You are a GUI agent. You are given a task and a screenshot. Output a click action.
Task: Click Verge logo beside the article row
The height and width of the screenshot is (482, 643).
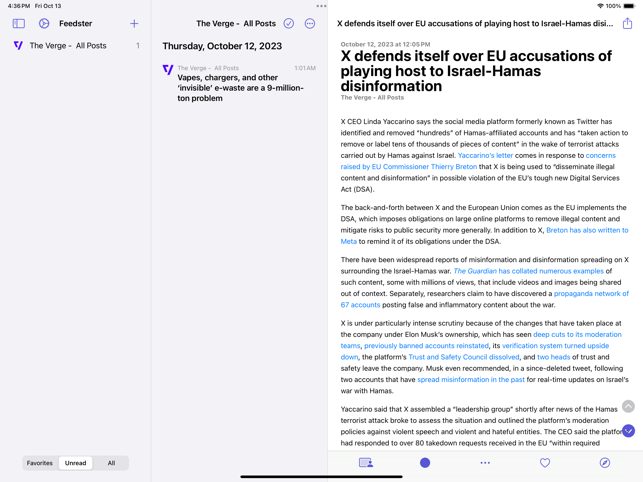pyautogui.click(x=168, y=70)
